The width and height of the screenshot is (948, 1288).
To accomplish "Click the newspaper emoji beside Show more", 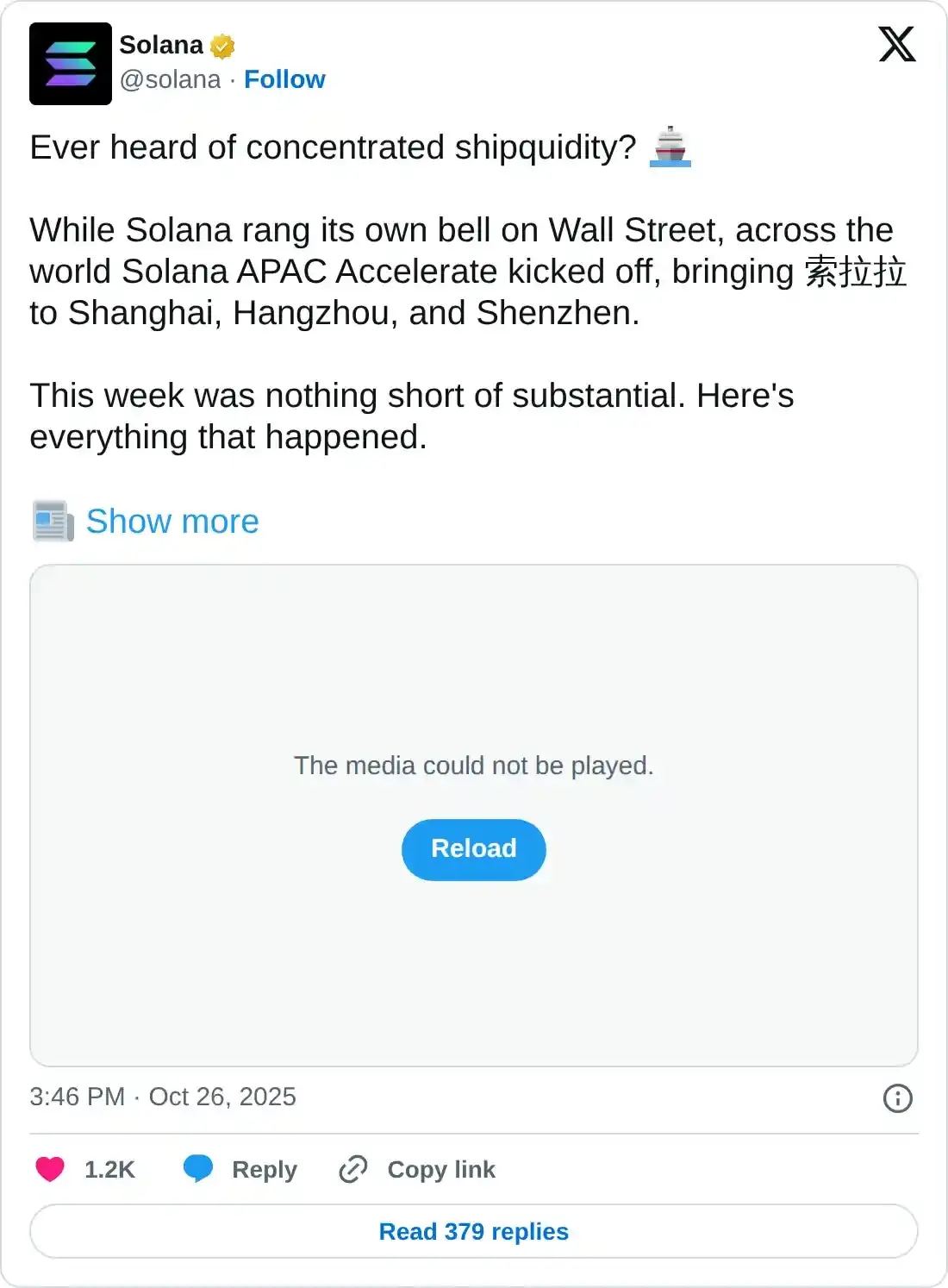I will [x=52, y=521].
